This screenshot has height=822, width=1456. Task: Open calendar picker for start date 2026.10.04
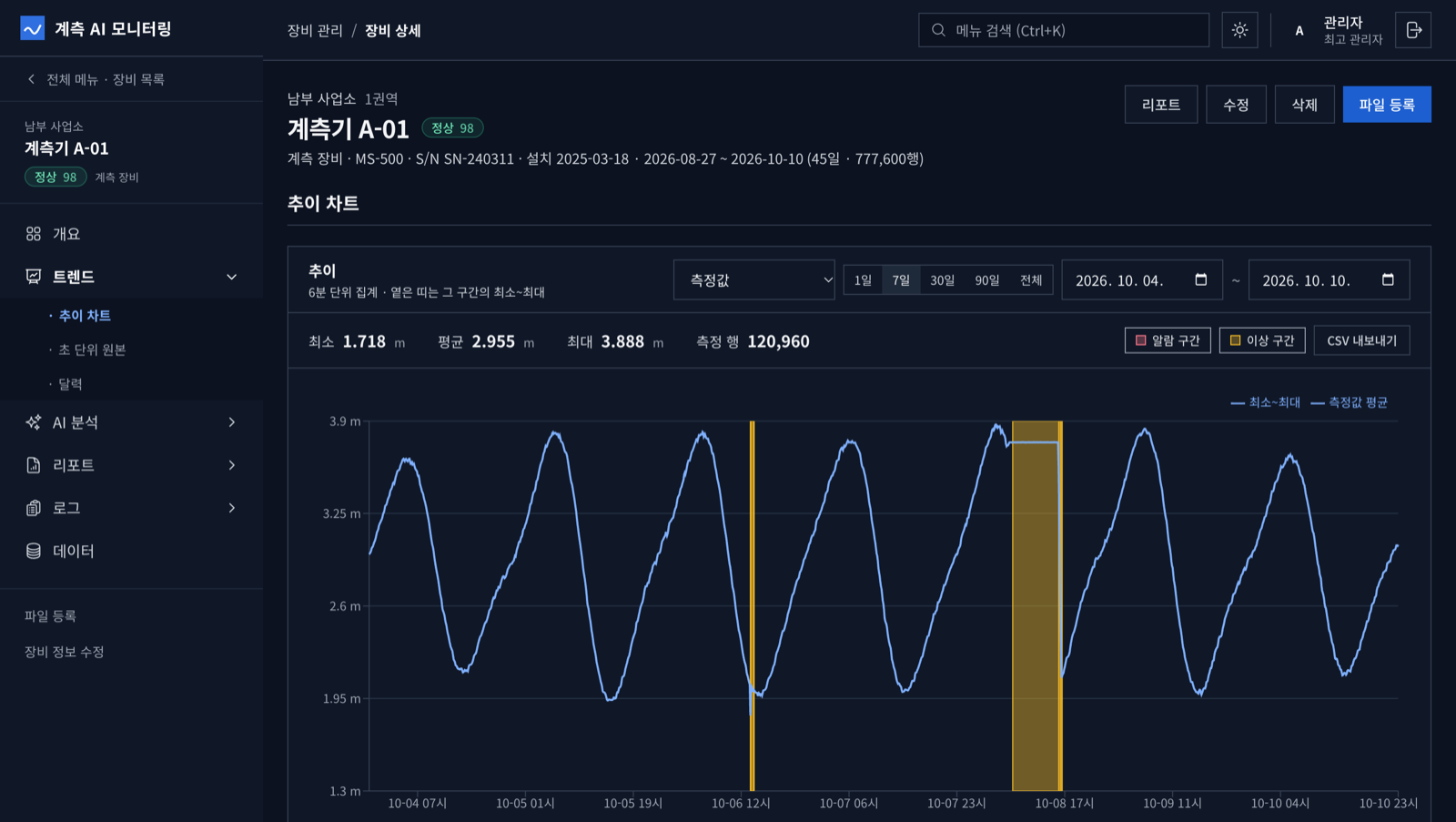[1201, 279]
